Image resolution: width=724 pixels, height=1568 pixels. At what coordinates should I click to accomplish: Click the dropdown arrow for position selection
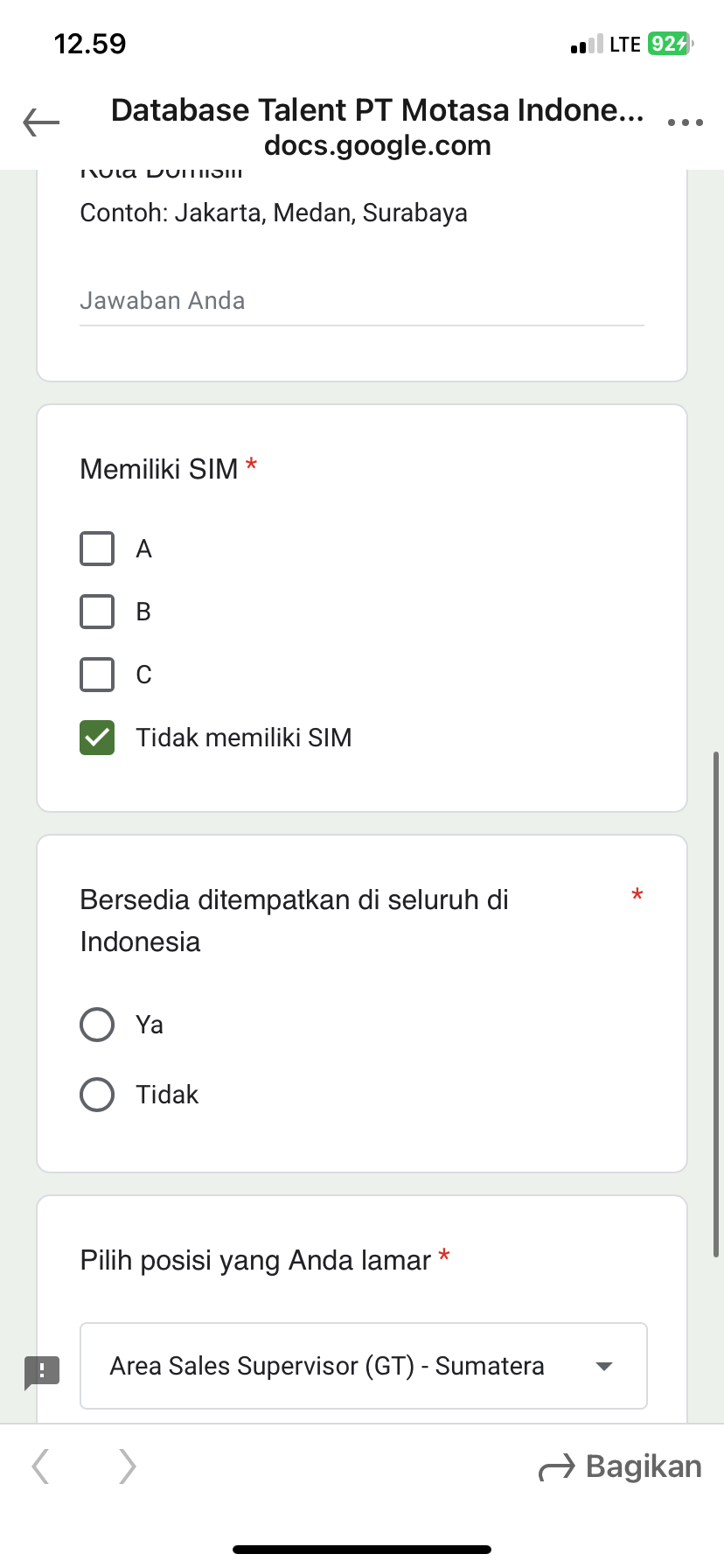click(x=603, y=1366)
